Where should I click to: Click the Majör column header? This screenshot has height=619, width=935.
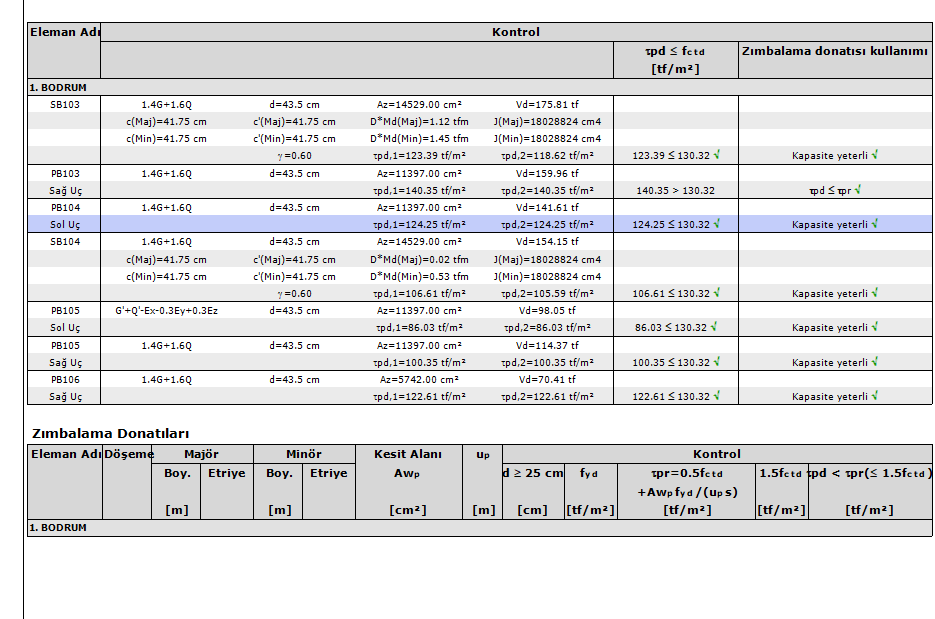[201, 454]
